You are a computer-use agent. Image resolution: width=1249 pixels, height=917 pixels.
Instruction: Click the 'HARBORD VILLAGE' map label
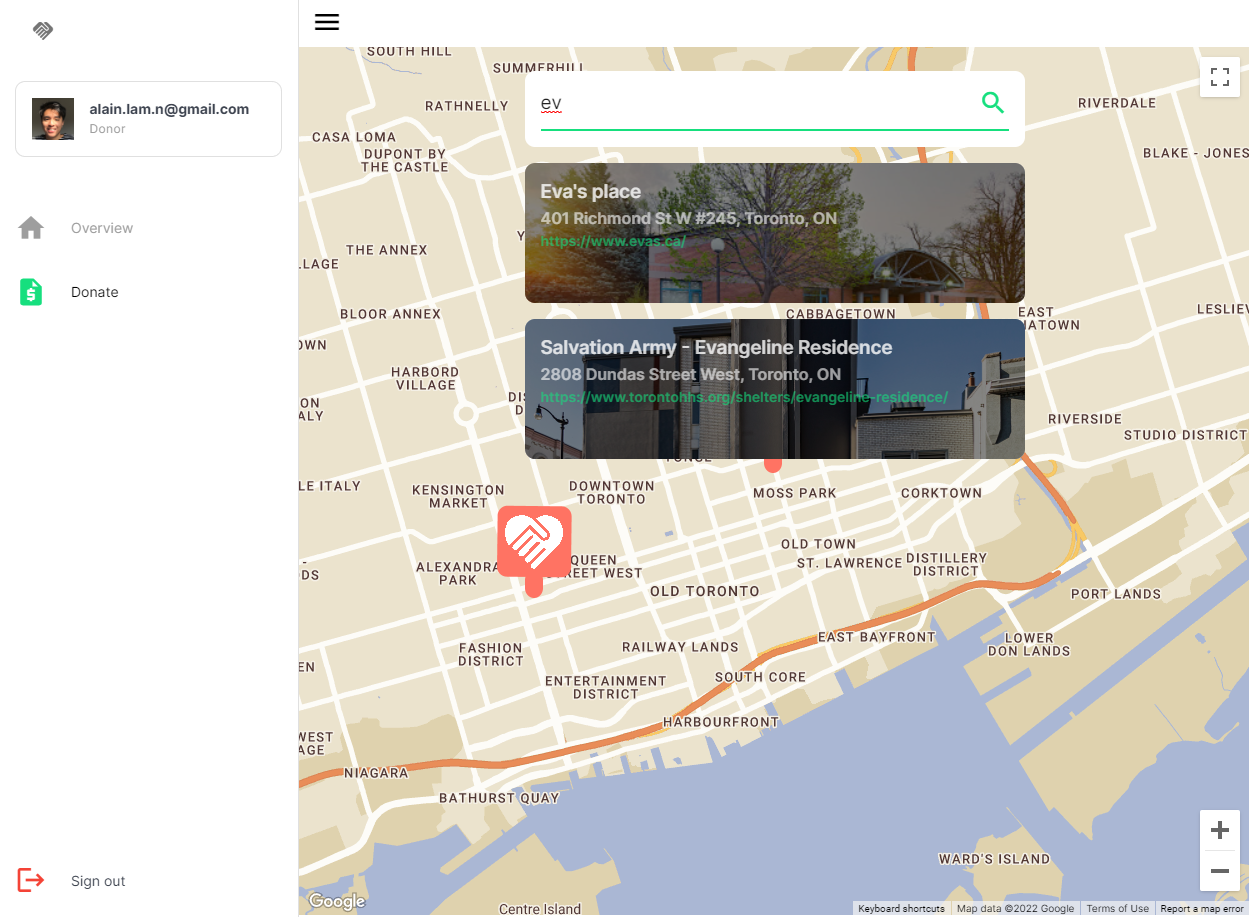tap(425, 378)
